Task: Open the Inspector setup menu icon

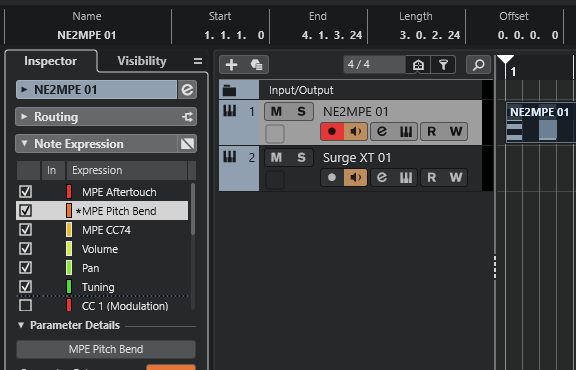Action: [198, 61]
